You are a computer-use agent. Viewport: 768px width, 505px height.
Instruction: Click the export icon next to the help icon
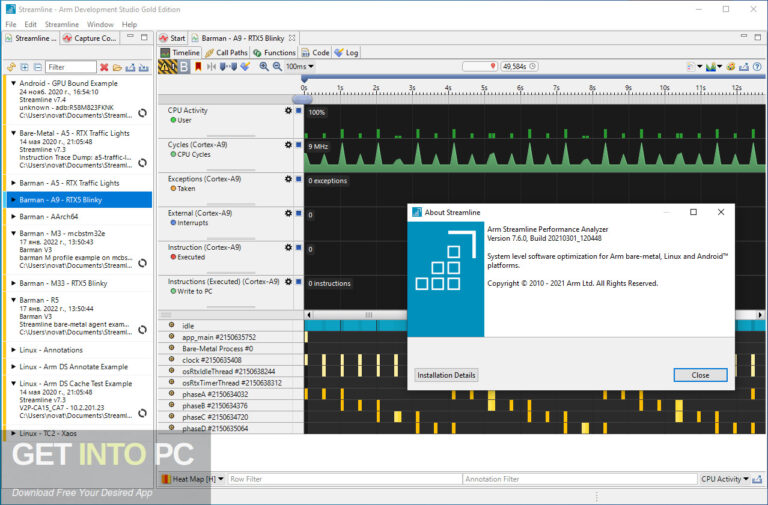coord(744,67)
